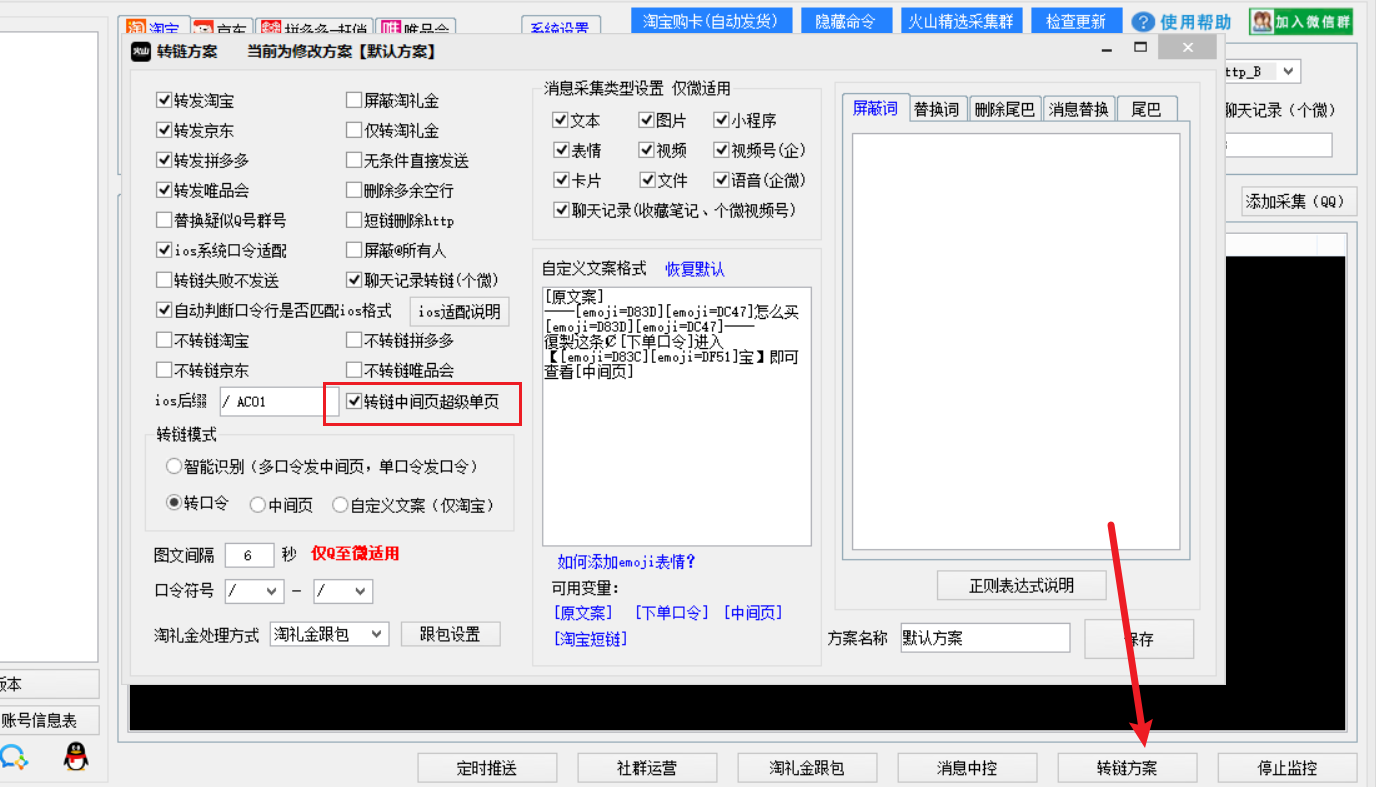Viewport: 1378px width, 787px height.
Task: Switch to 尾巴 tab
Action: click(x=1147, y=110)
